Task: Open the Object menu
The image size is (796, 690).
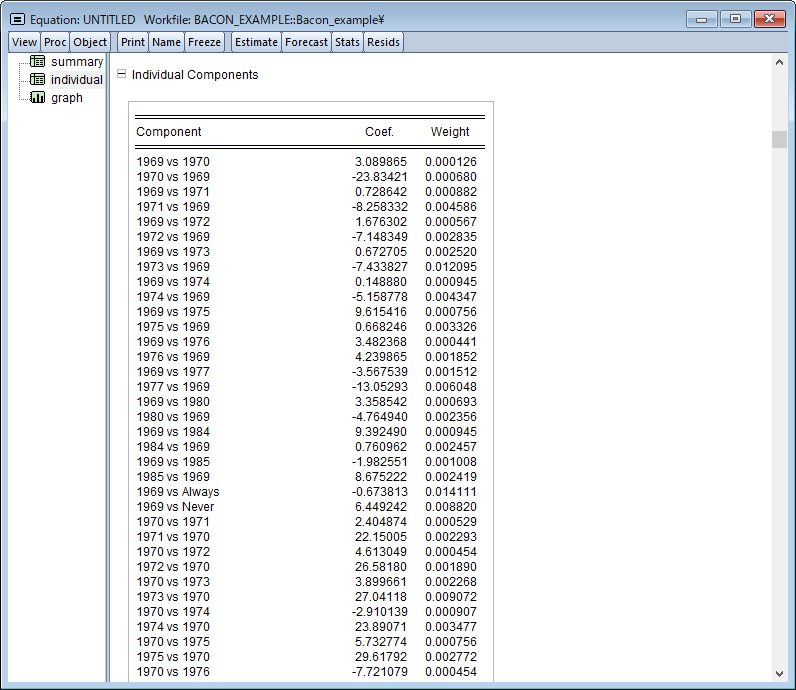Action: [x=90, y=42]
